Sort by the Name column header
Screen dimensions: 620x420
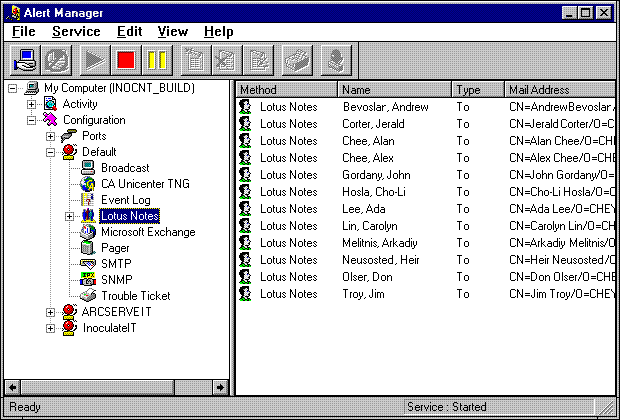tap(395, 90)
